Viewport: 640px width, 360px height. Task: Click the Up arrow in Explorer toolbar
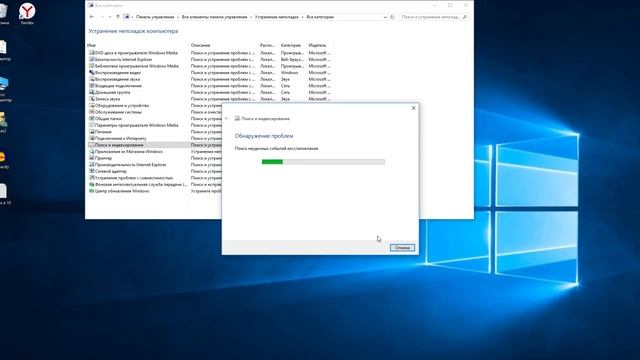point(118,17)
